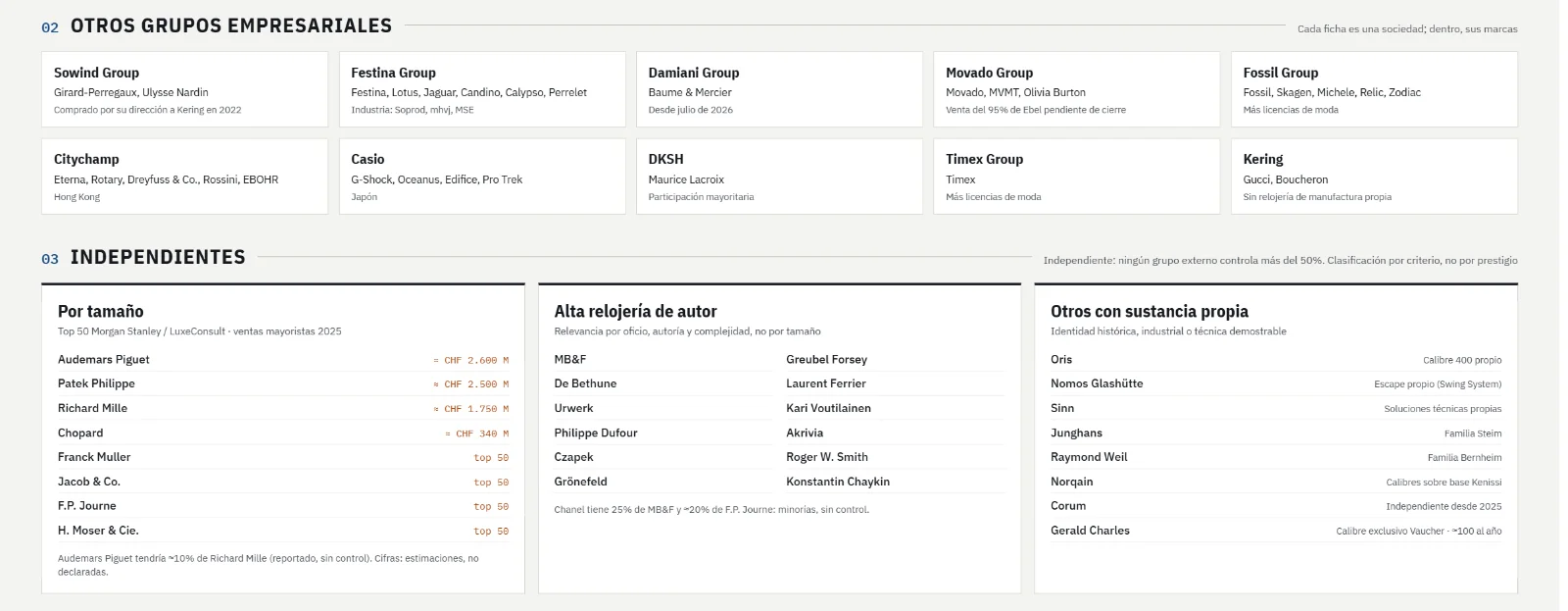1568x611 pixels.
Task: Click Laurent Ferrier entry
Action: coord(826,383)
